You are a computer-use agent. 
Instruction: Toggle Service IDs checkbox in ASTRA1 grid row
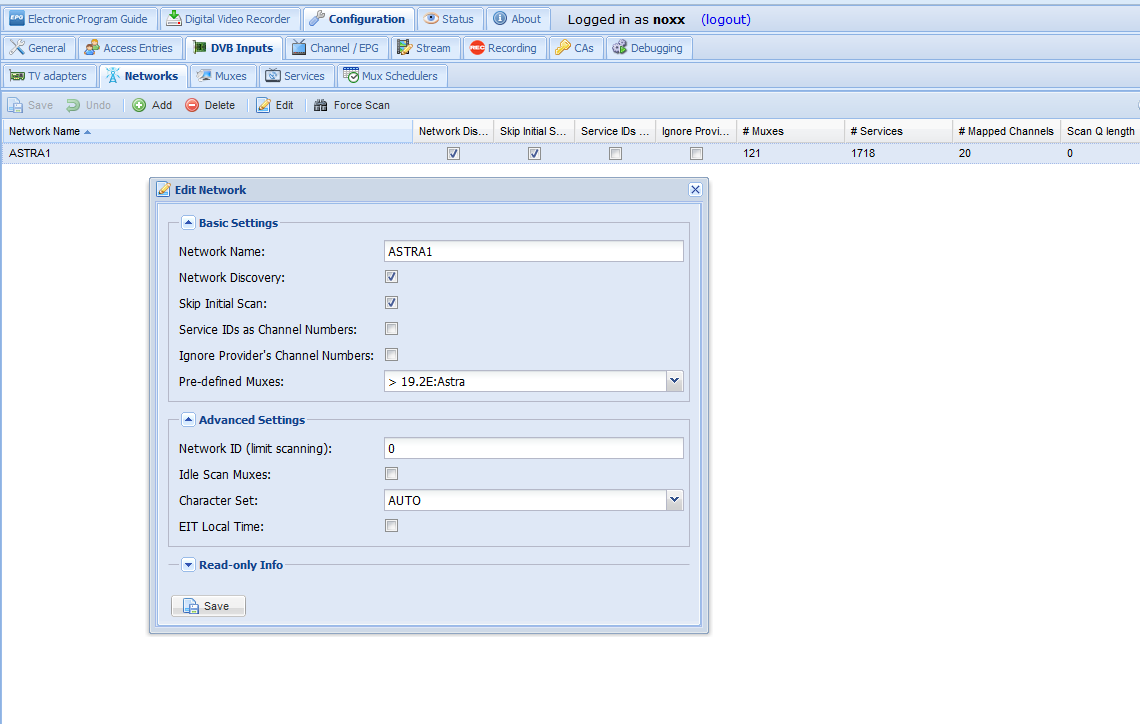click(x=616, y=153)
